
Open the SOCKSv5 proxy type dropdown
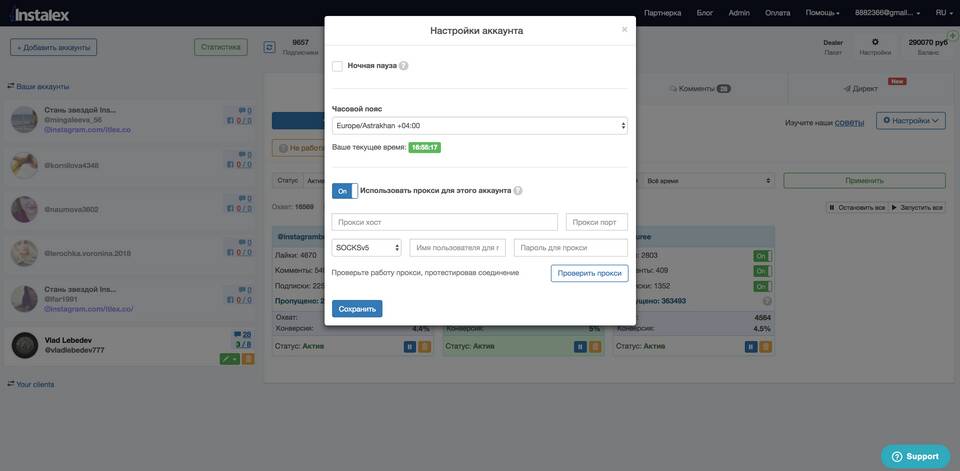coord(367,247)
